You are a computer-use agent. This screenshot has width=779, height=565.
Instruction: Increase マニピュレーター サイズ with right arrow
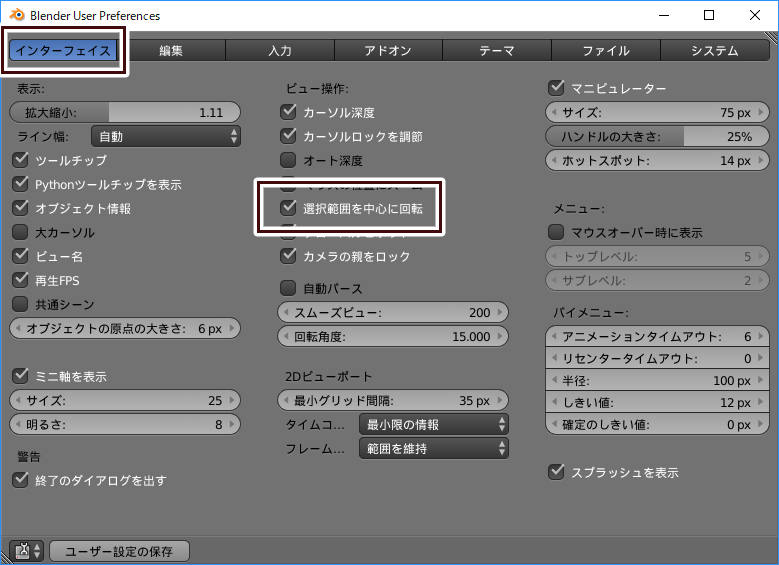[x=761, y=112]
